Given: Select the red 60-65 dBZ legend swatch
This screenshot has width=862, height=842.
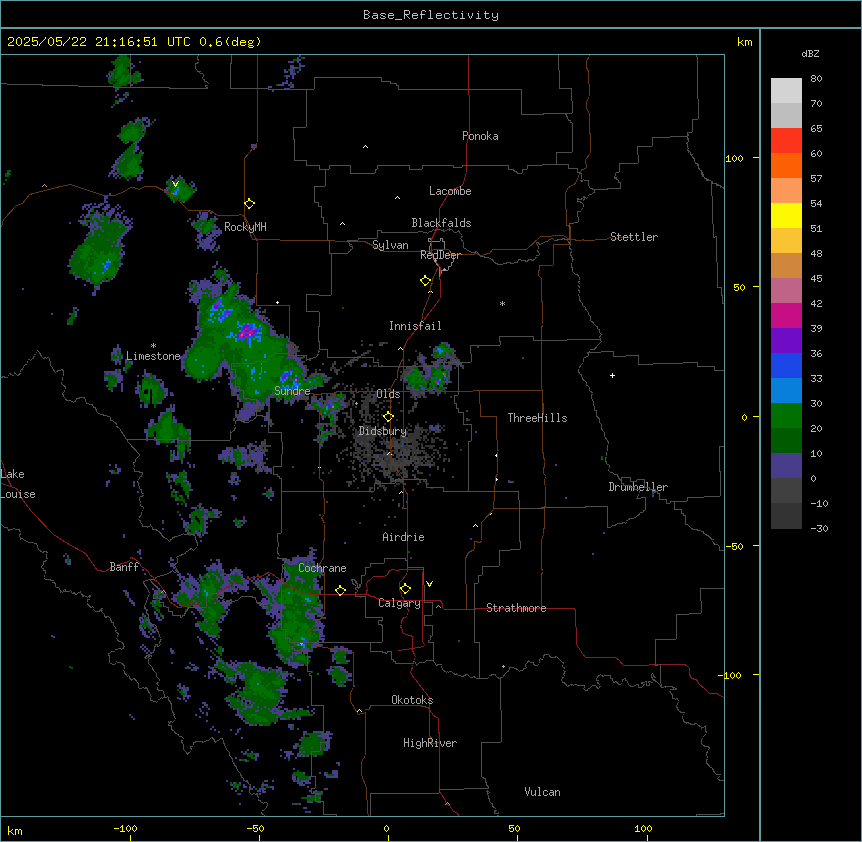Looking at the screenshot, I should 786,141.
